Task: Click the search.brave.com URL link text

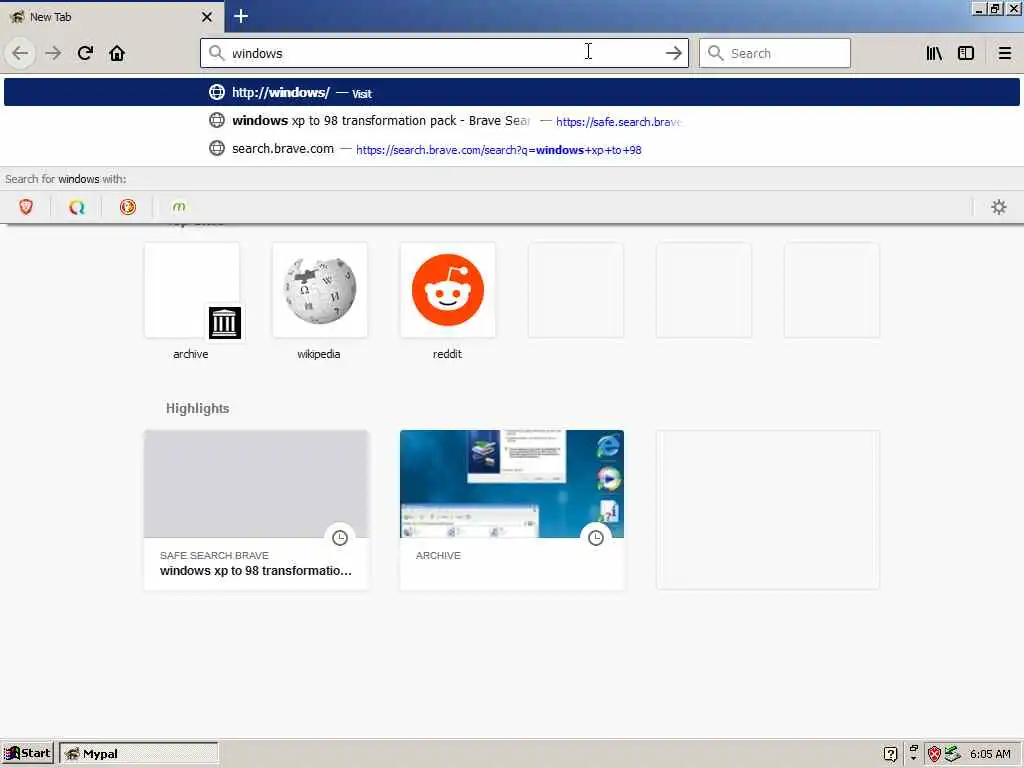Action: 499,150
